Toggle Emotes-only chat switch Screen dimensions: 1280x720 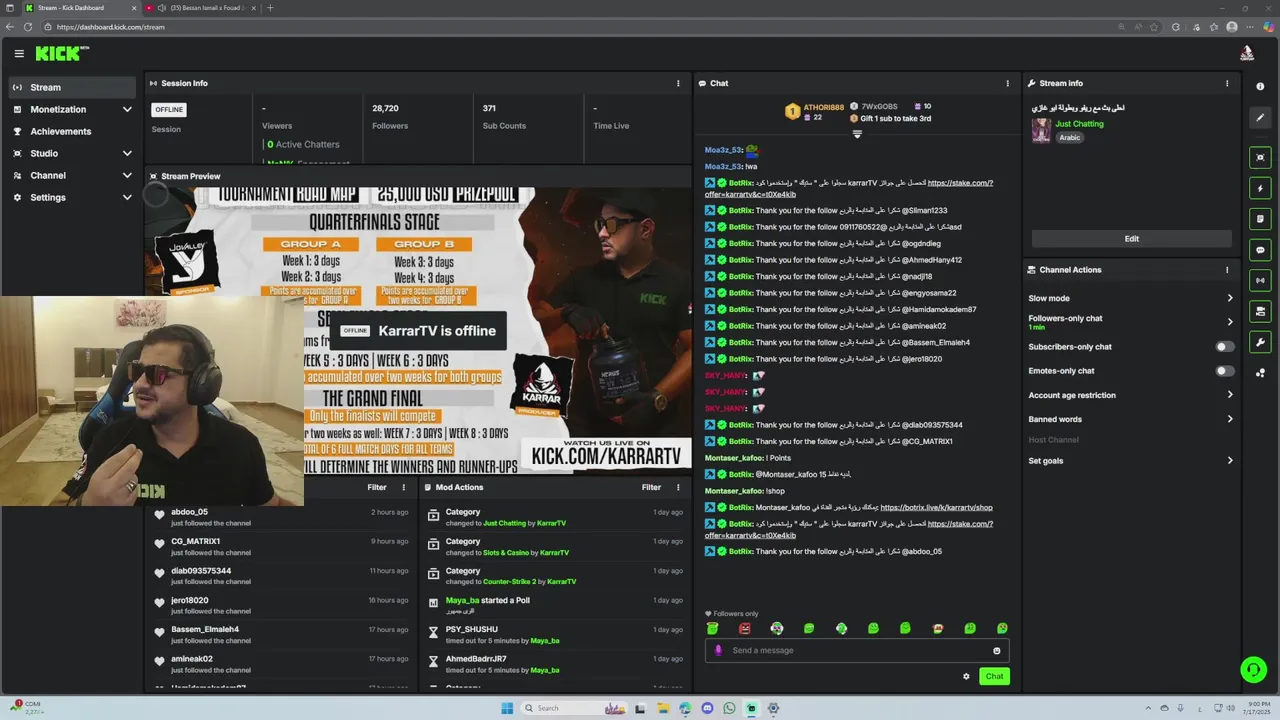(x=1224, y=371)
